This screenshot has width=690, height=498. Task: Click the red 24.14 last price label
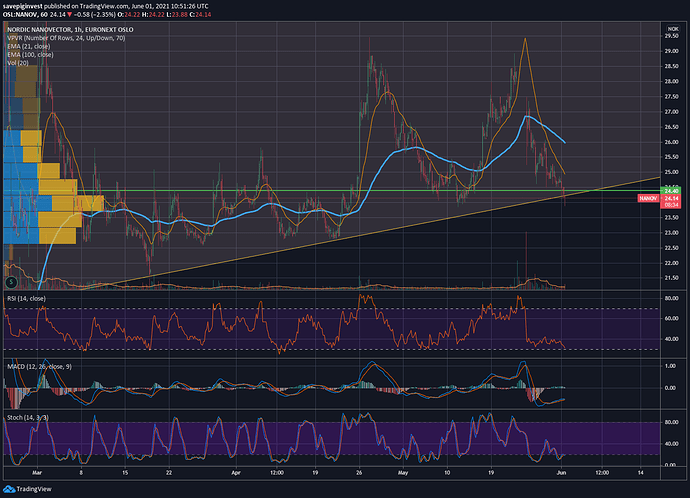coord(671,198)
